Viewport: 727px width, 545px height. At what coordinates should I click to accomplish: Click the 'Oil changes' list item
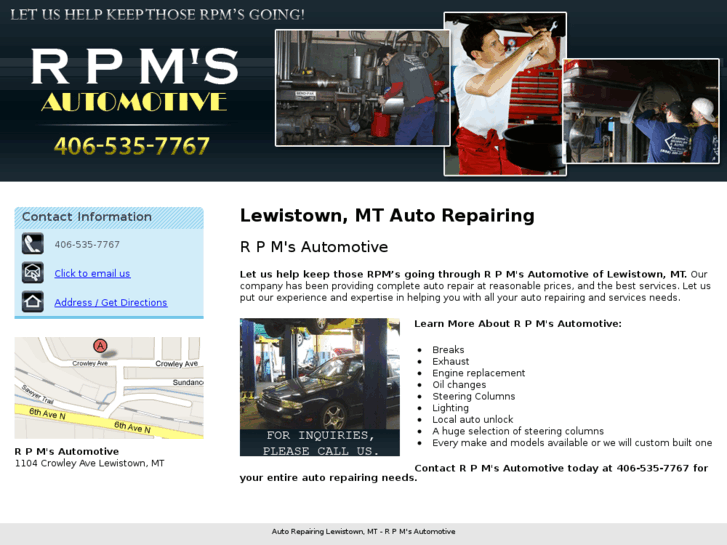click(x=459, y=385)
